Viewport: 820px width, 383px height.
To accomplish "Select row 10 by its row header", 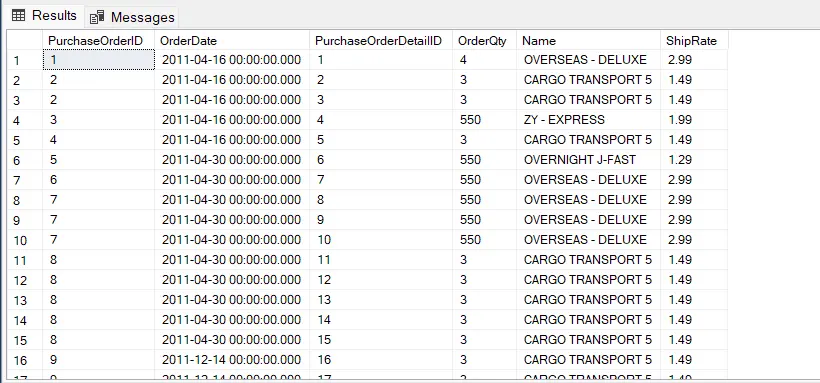I will tap(25, 240).
